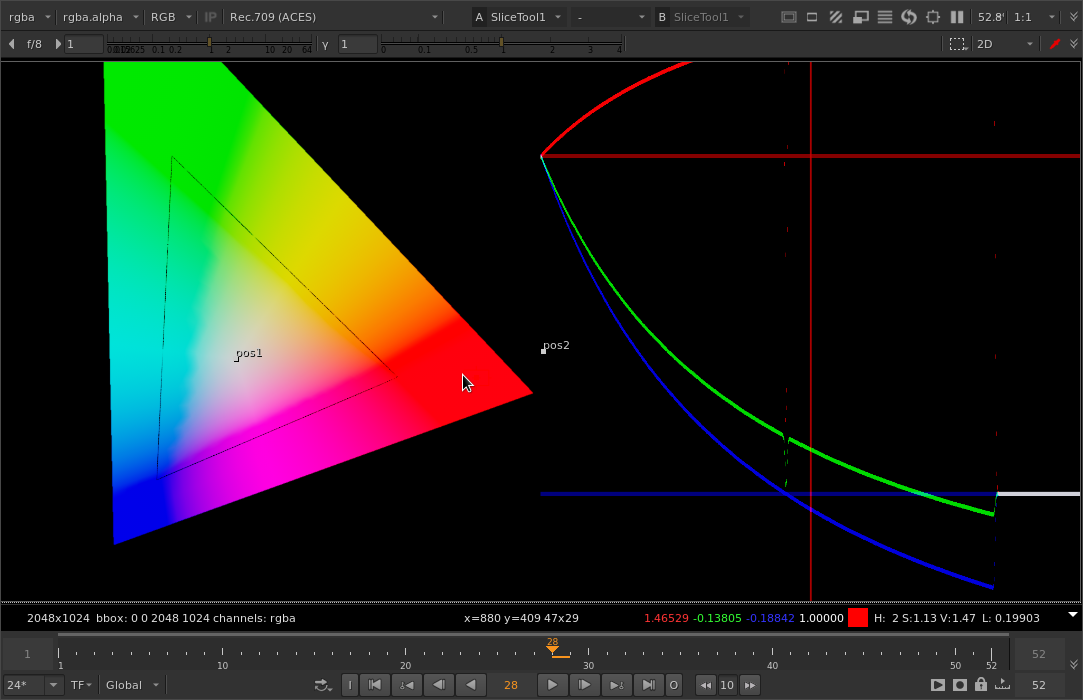
Task: Open the rgba.alpha channel dropdown
Action: point(101,17)
